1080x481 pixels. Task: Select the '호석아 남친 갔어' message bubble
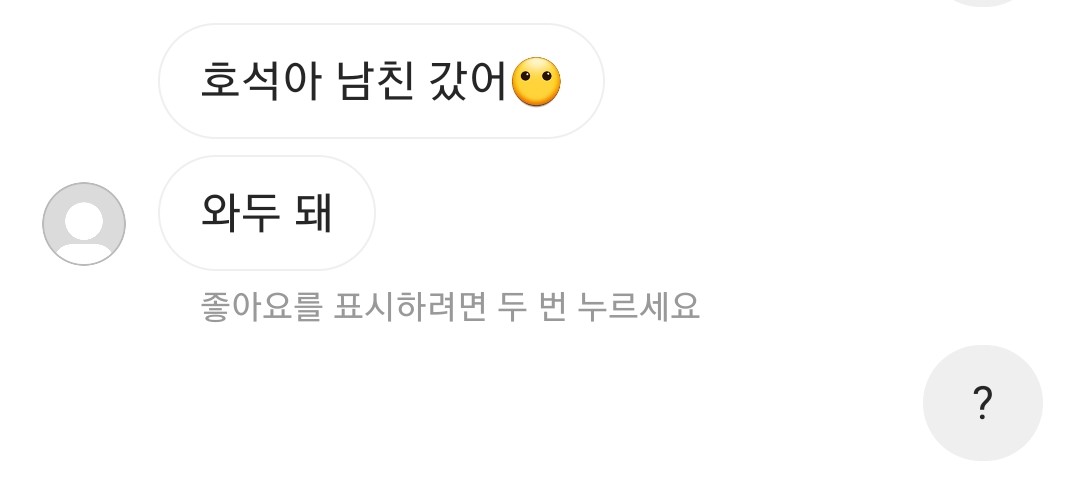coord(382,81)
